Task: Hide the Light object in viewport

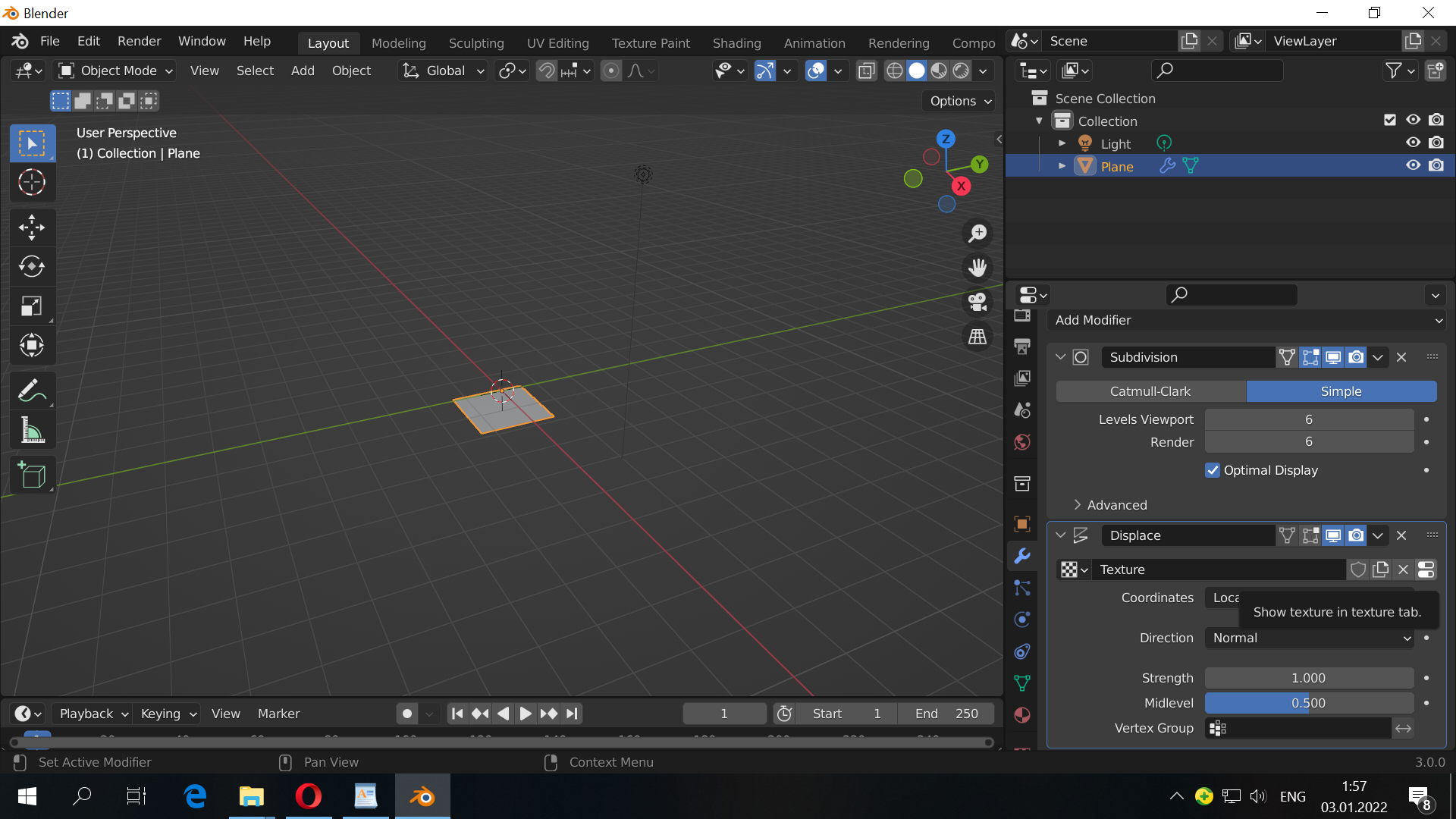Action: [x=1413, y=143]
